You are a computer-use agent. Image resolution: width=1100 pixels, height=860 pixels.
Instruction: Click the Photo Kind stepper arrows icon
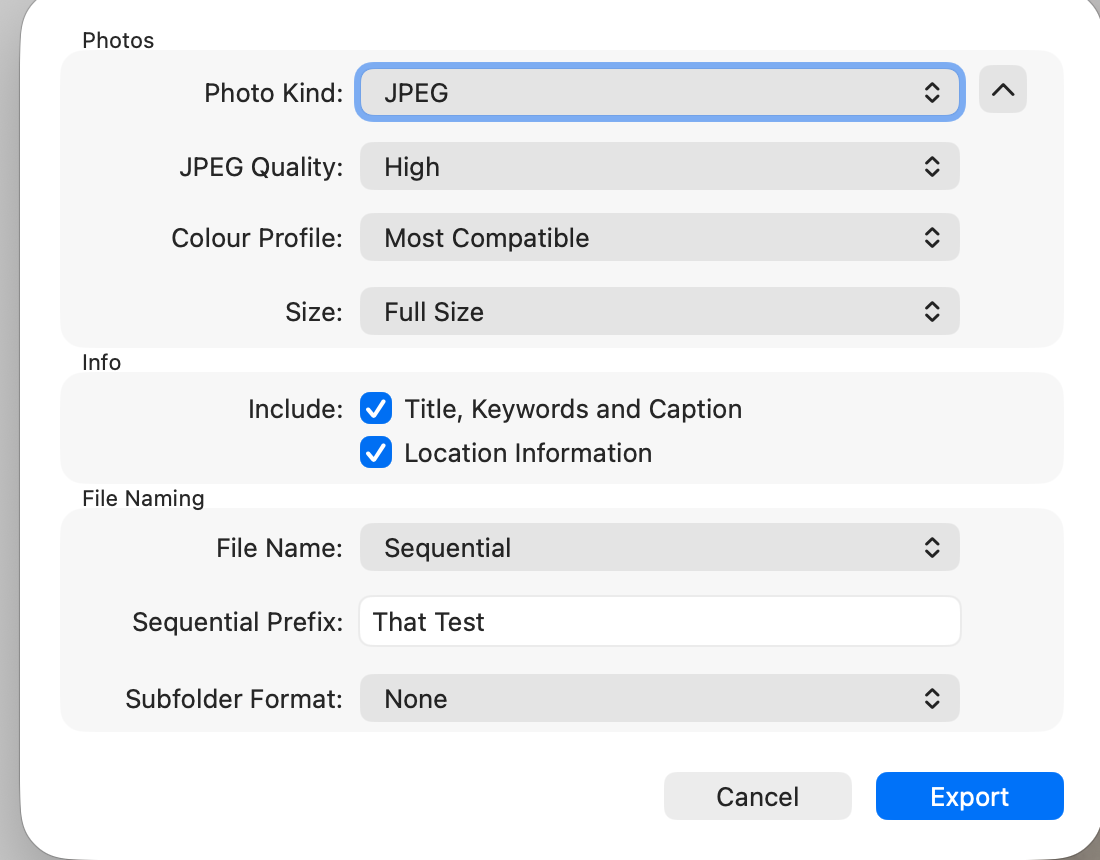[932, 93]
